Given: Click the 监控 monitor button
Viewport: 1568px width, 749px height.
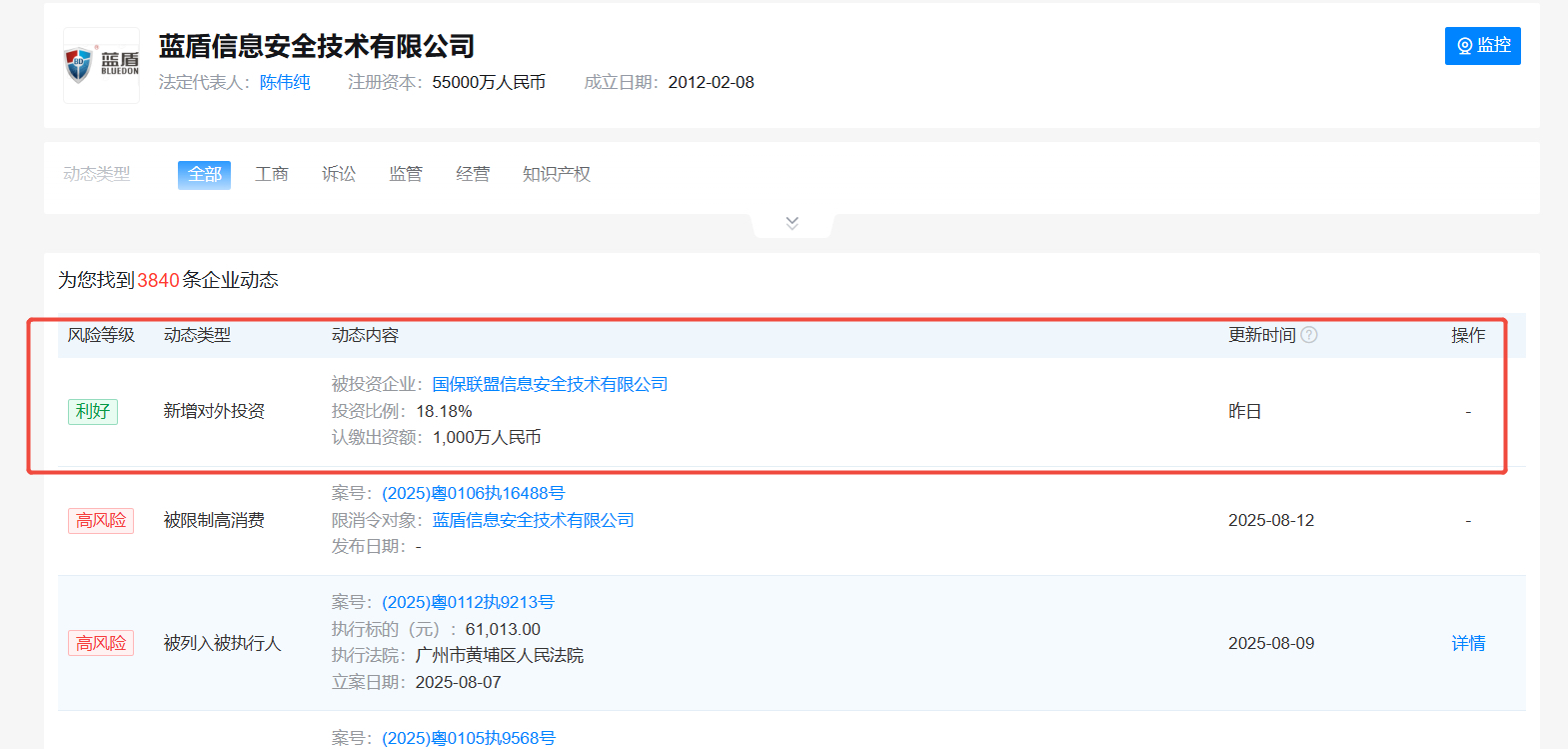Looking at the screenshot, I should point(1482,46).
